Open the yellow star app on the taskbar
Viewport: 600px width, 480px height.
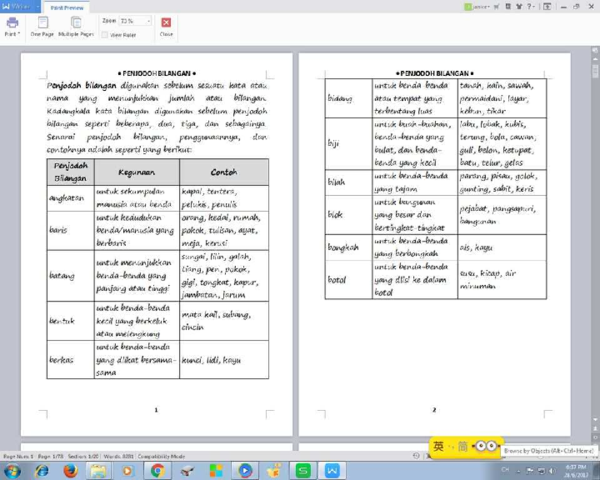pos(274,470)
